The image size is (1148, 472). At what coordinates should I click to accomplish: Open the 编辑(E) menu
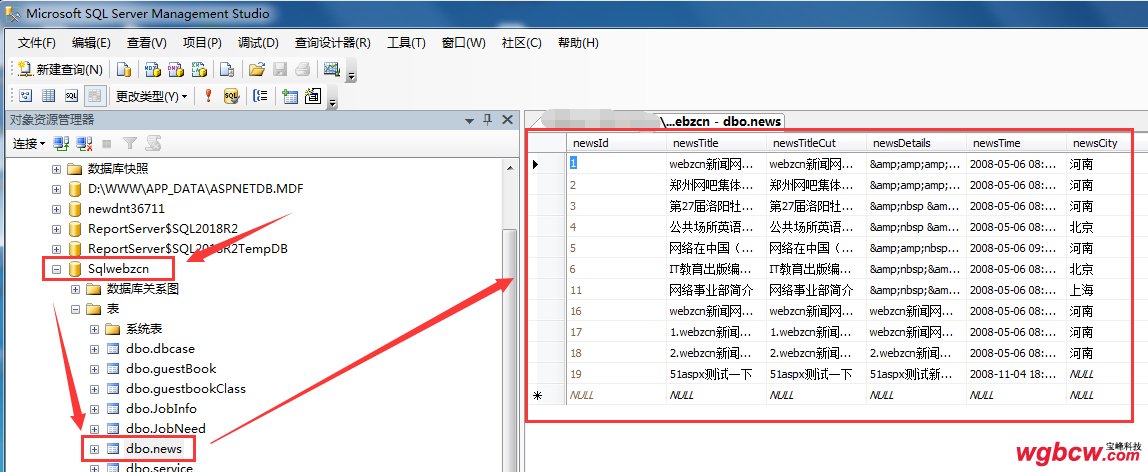point(92,42)
